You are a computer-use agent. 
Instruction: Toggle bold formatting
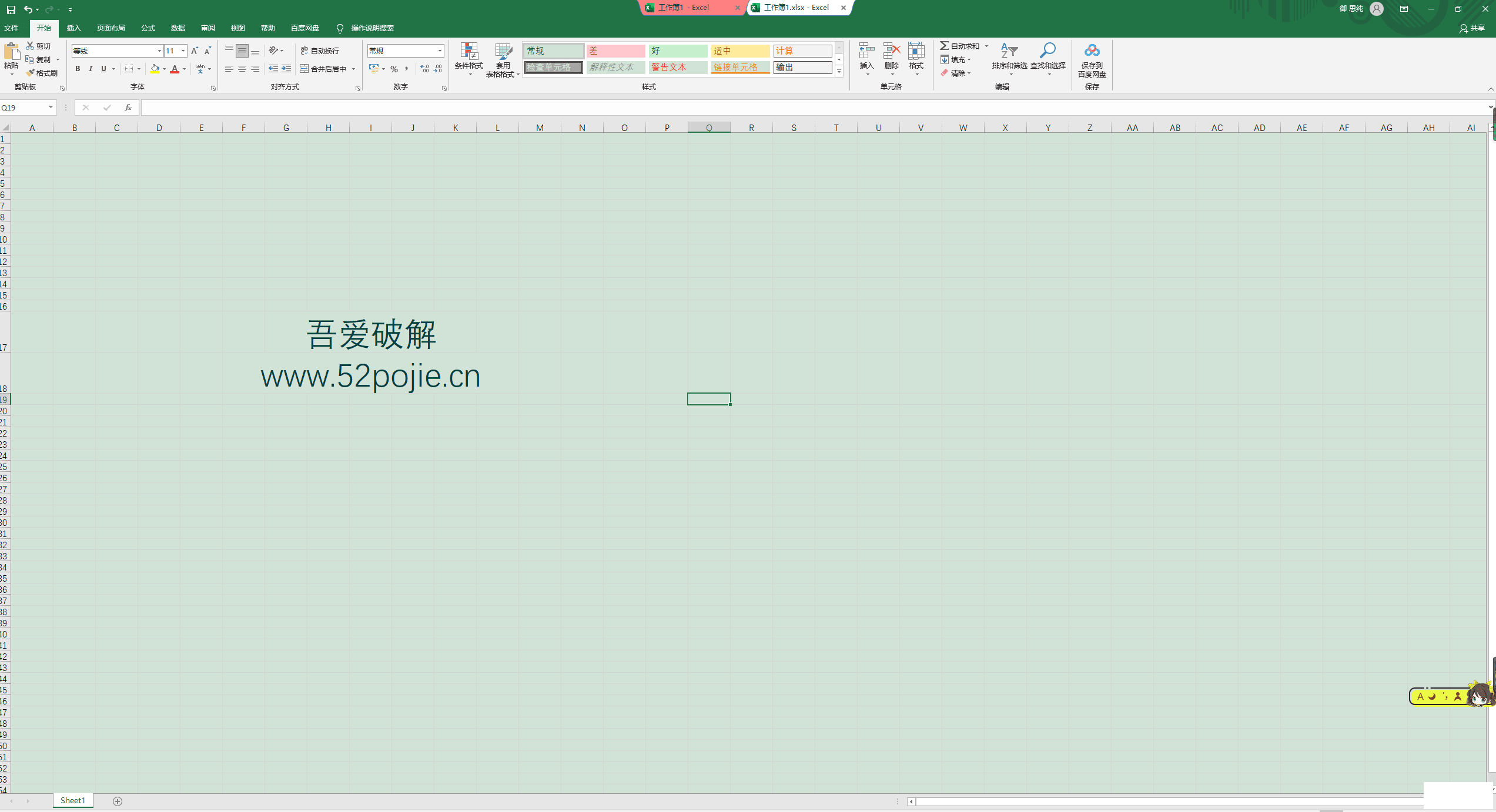pos(78,69)
